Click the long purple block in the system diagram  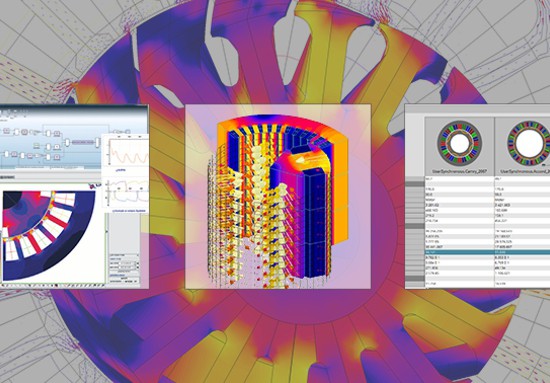[x=82, y=142]
